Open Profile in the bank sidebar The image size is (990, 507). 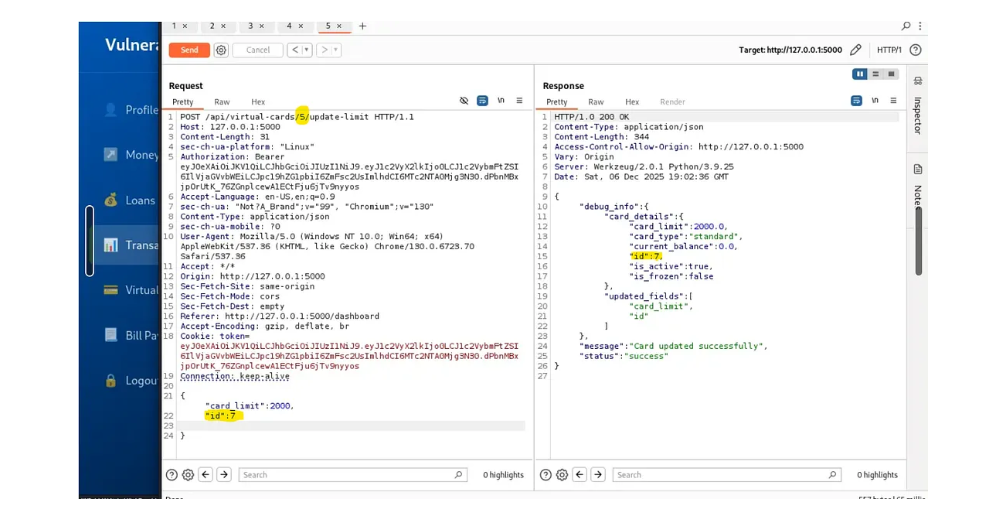(x=141, y=110)
